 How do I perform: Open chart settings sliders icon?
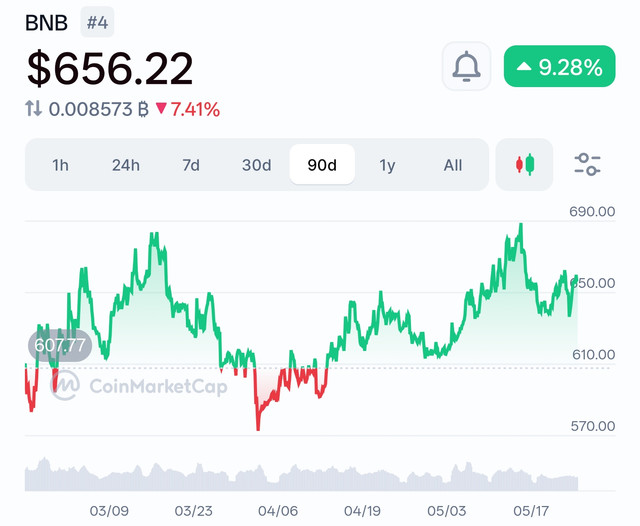click(x=587, y=164)
